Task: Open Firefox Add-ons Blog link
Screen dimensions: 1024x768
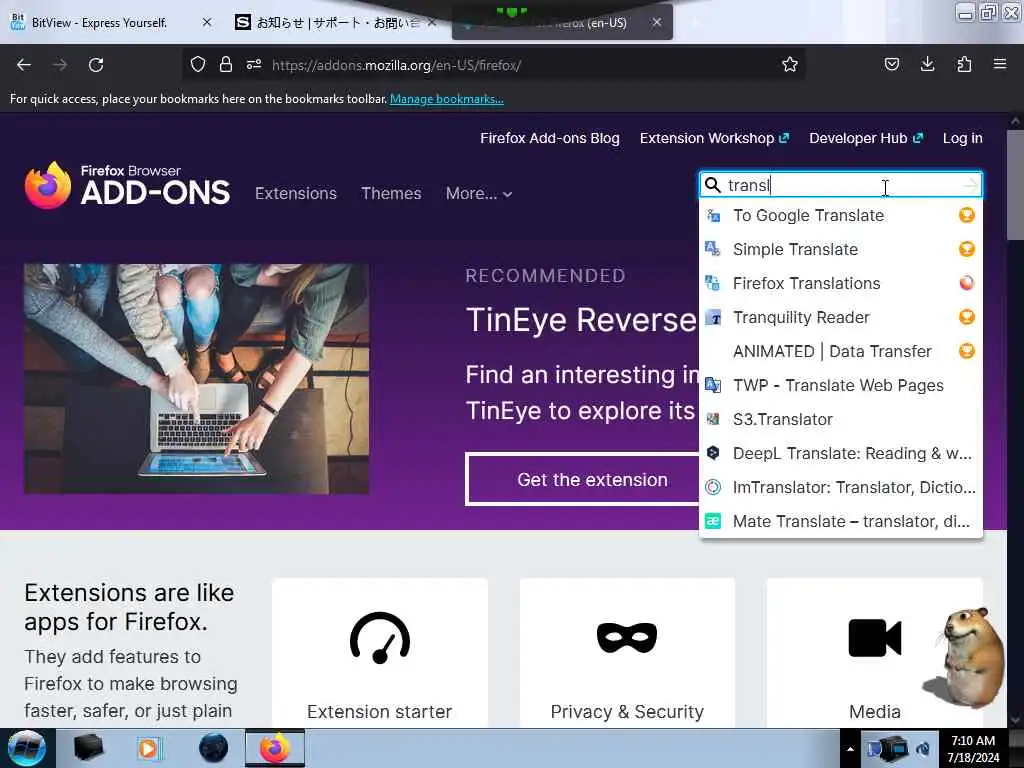Action: pyautogui.click(x=550, y=138)
